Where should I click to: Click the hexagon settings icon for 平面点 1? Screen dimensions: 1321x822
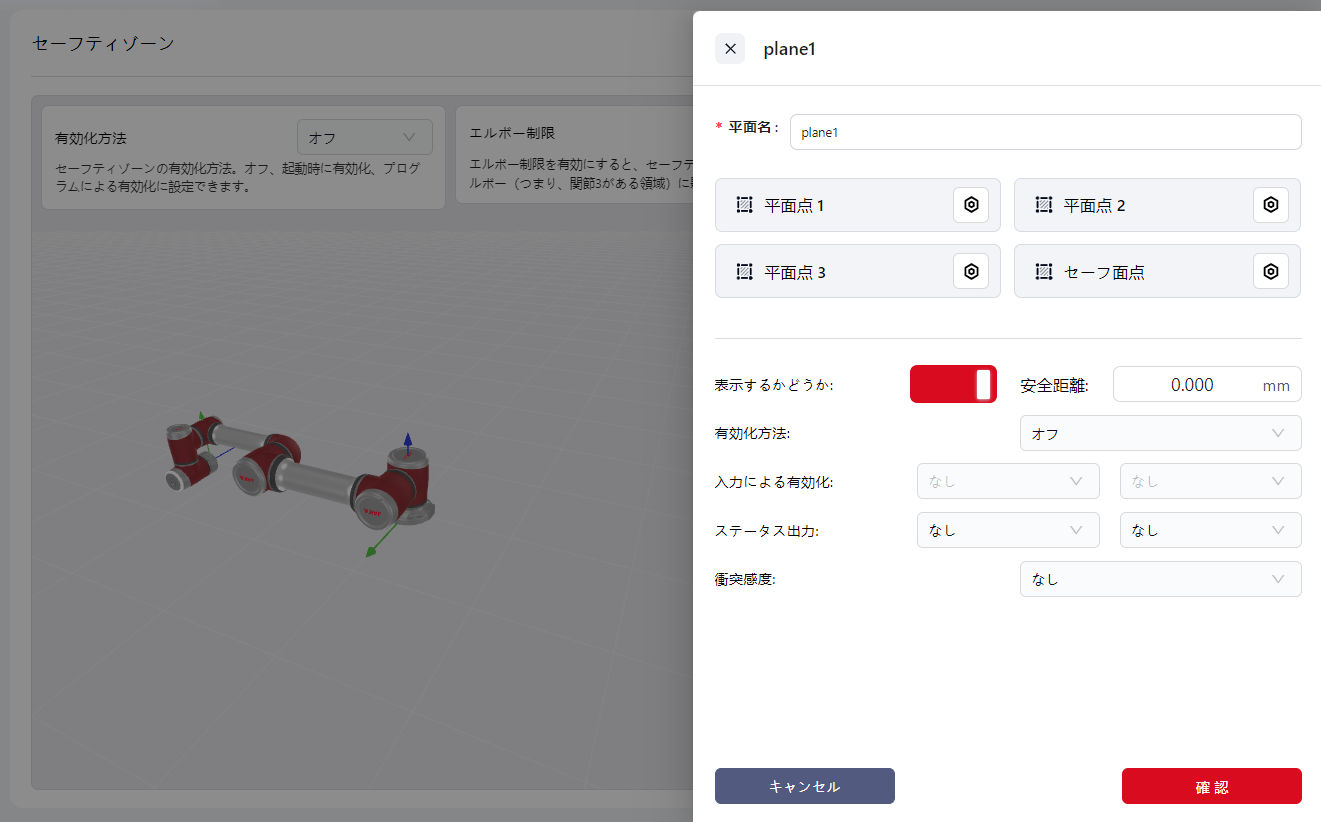tap(970, 205)
